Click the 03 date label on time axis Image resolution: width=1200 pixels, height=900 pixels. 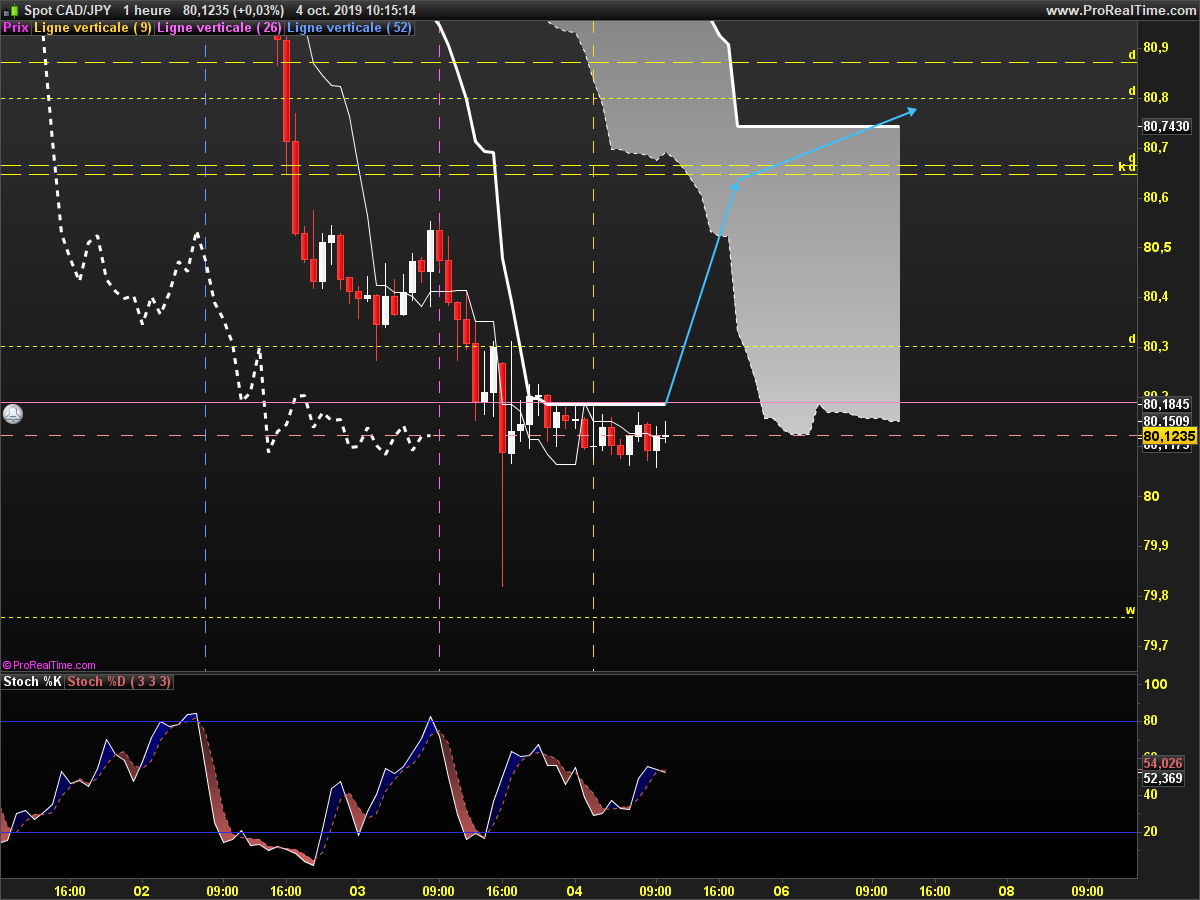tap(357, 890)
